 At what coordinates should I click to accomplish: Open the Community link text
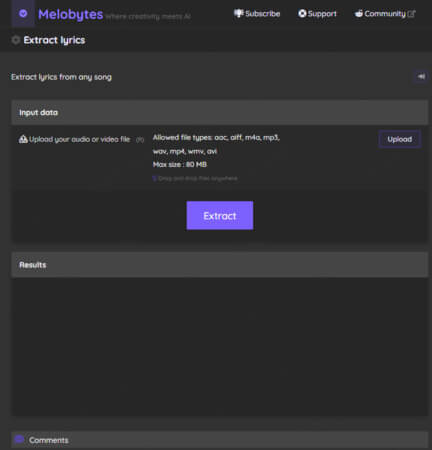click(385, 14)
